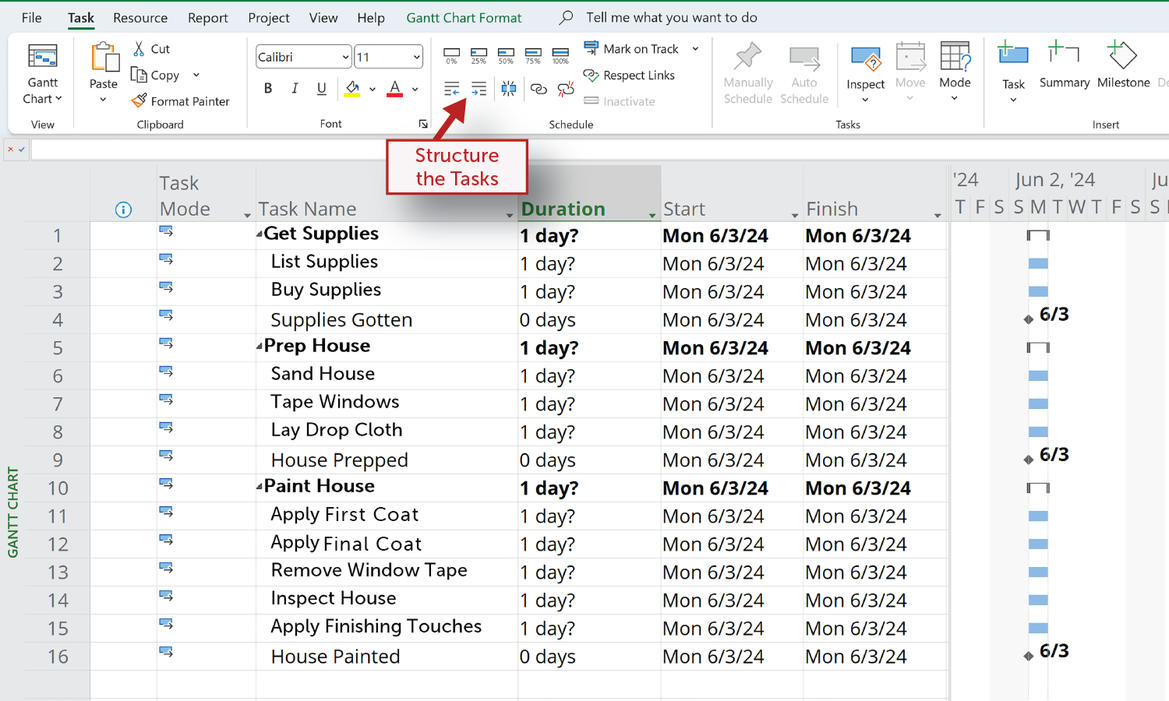This screenshot has width=1169, height=701.
Task: Open the Font dialog launcher
Action: 423,125
